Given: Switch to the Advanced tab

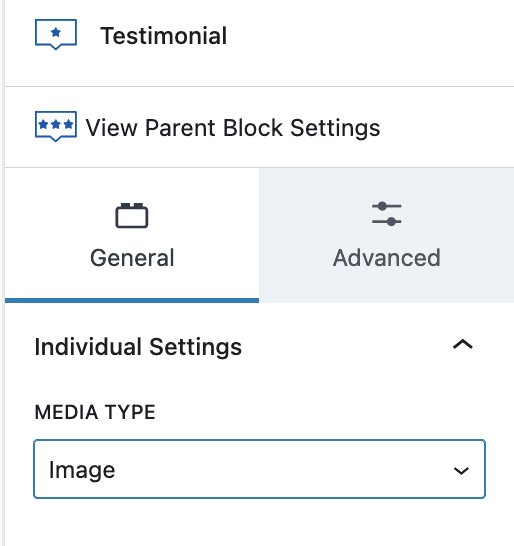Looking at the screenshot, I should (x=387, y=235).
